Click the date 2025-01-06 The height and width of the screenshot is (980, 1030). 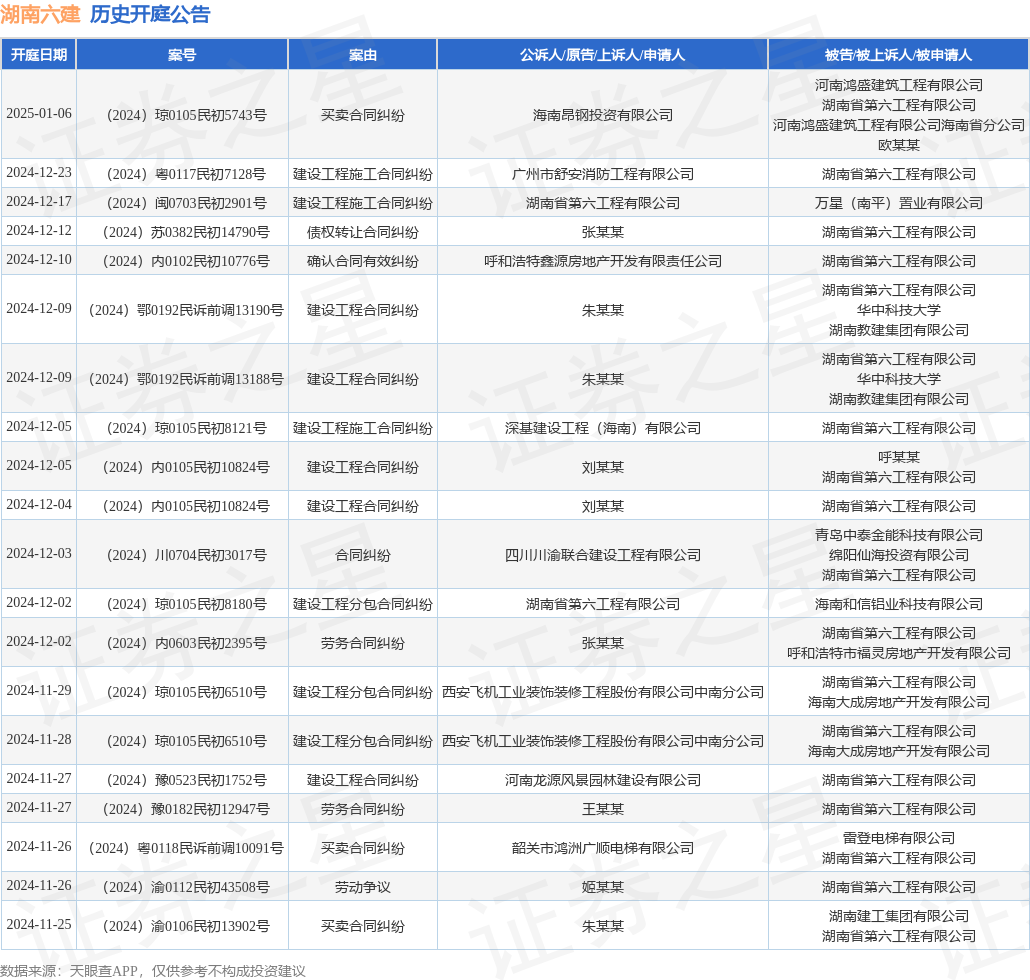coord(39,114)
